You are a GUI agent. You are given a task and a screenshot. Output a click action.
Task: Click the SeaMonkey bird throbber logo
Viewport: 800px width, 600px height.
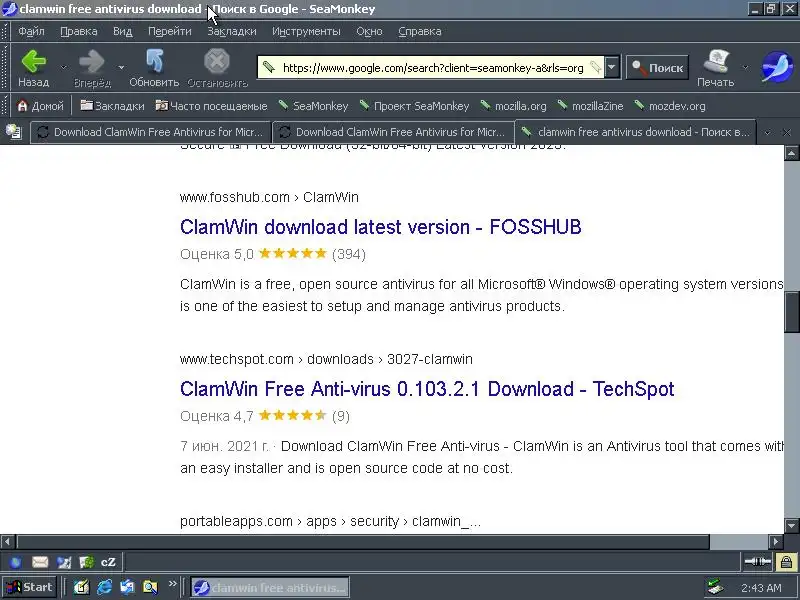coord(777,67)
